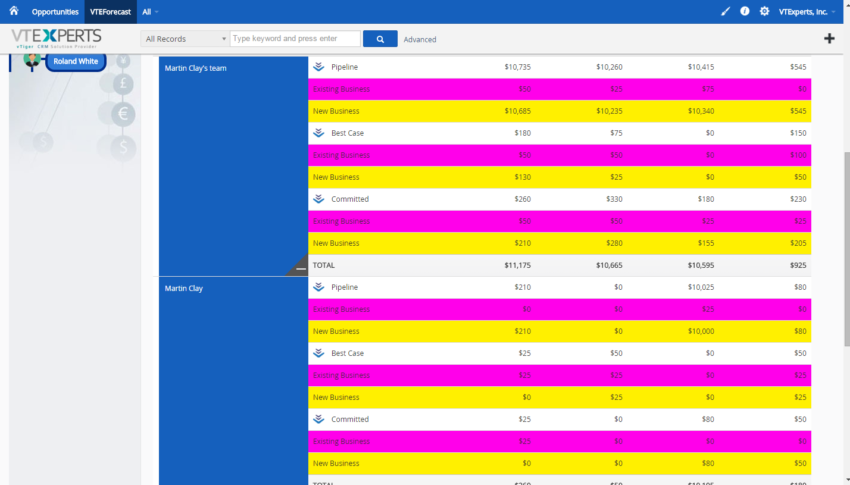The height and width of the screenshot is (485, 850).
Task: Collapse Martin Clay's team section
Action: coord(300,268)
